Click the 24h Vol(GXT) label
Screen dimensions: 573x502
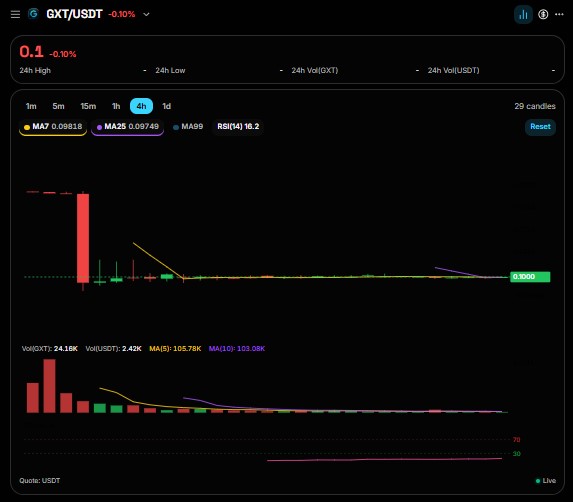315,70
